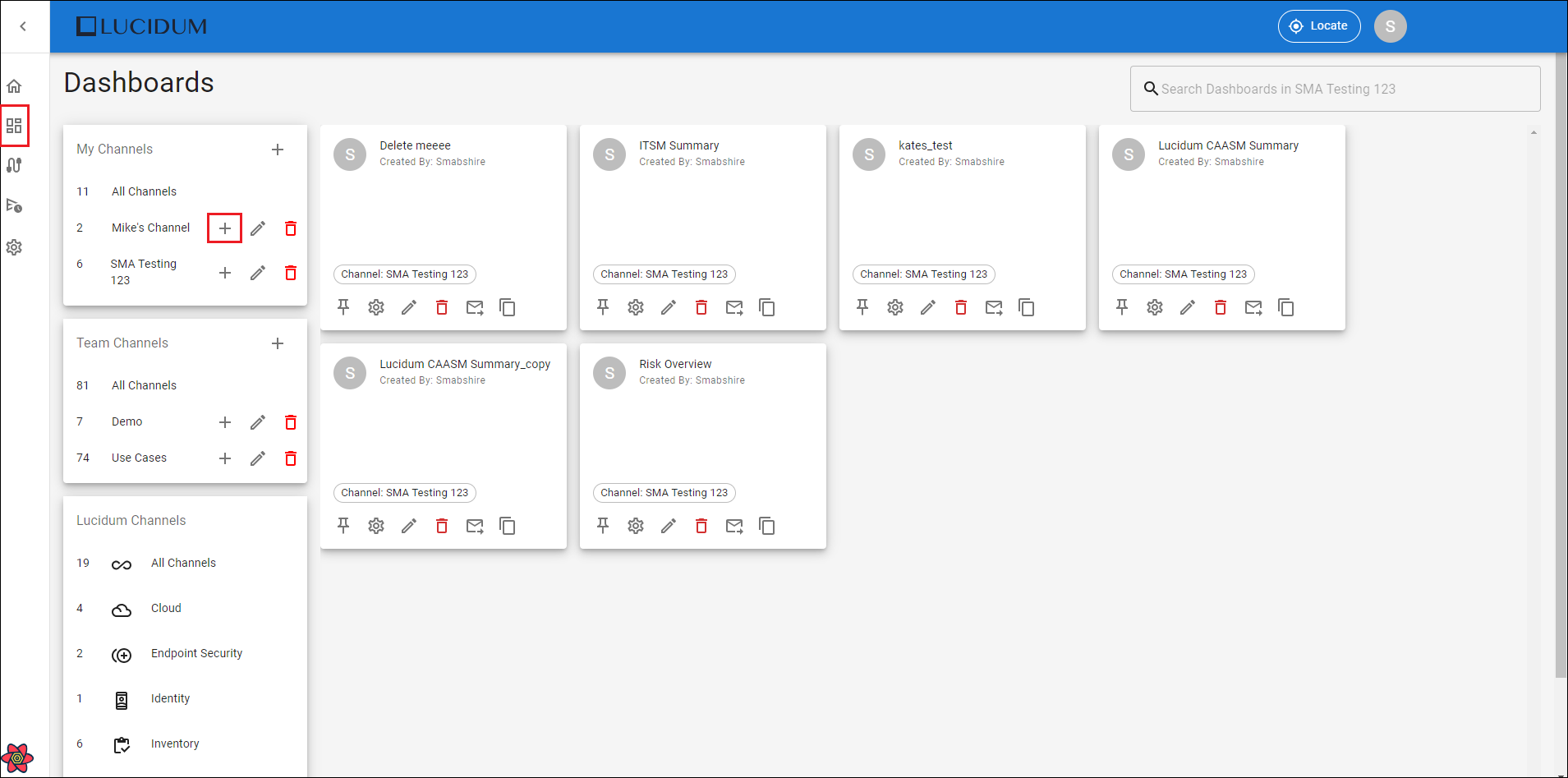1568x778 pixels.
Task: Copy the Delete meeee dashboard
Action: [508, 307]
